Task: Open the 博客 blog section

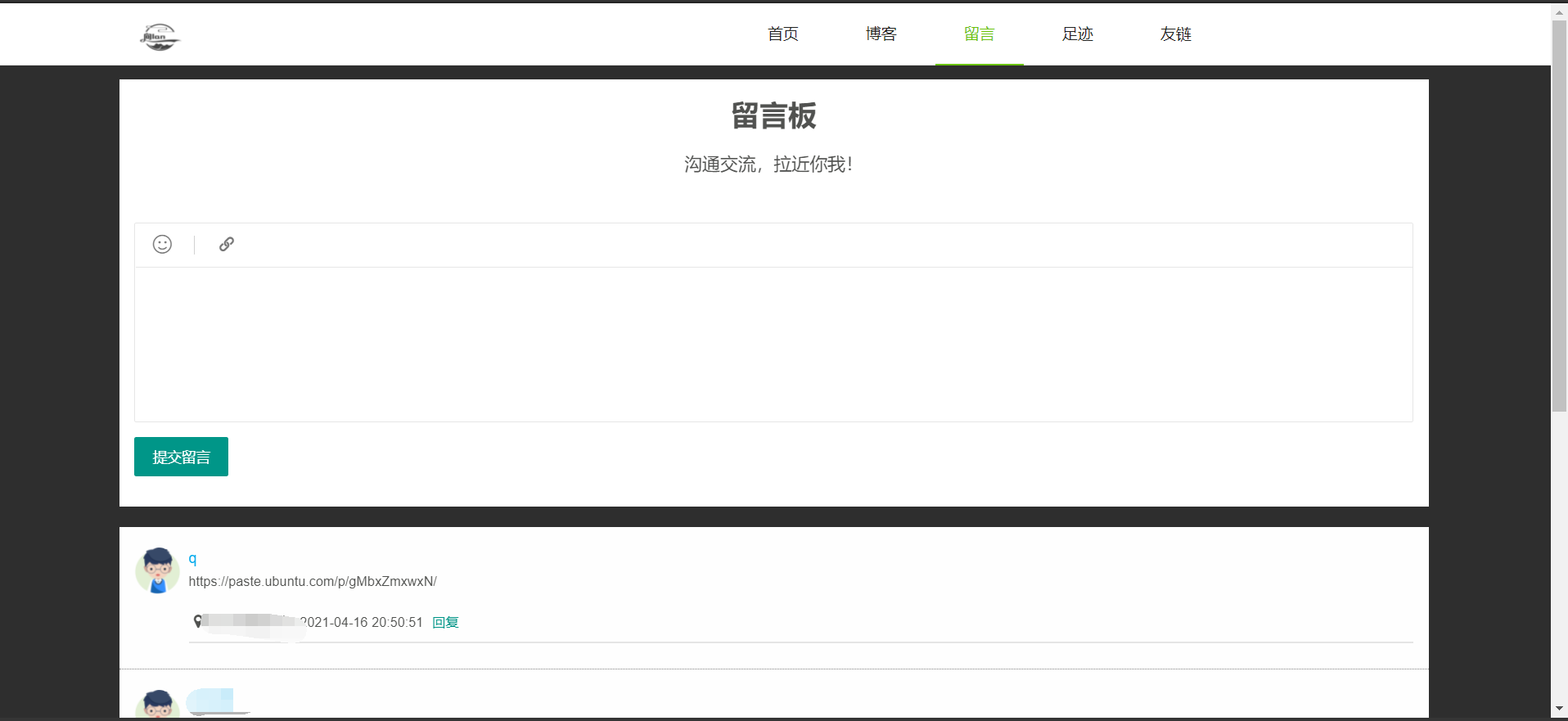Action: [881, 34]
